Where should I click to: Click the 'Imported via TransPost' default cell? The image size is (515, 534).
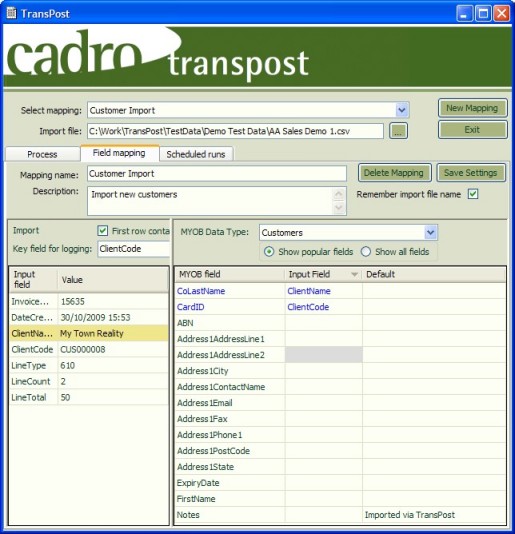point(434,515)
